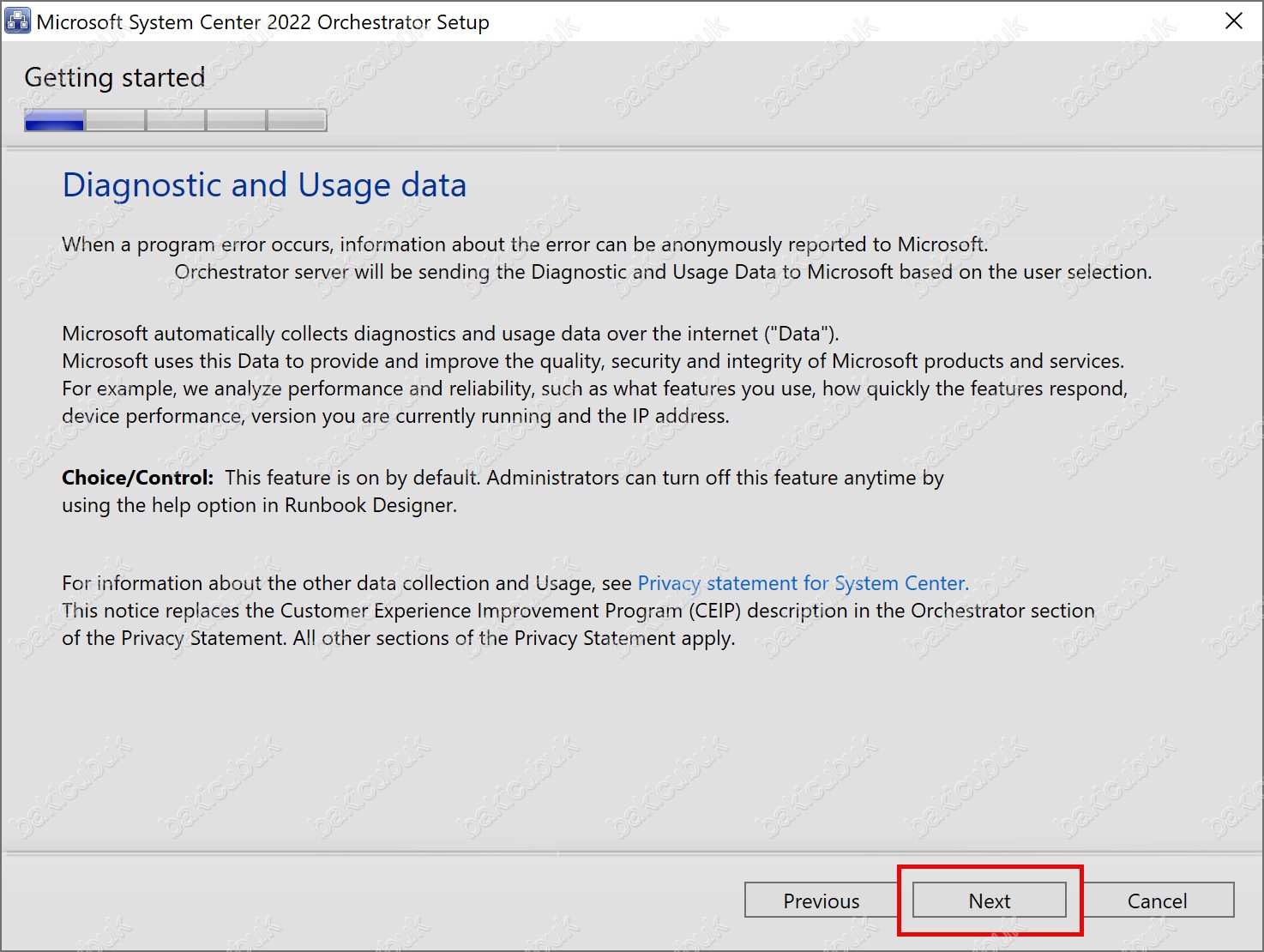Click line starting 'Orchestrator server will be sending'

point(663,272)
